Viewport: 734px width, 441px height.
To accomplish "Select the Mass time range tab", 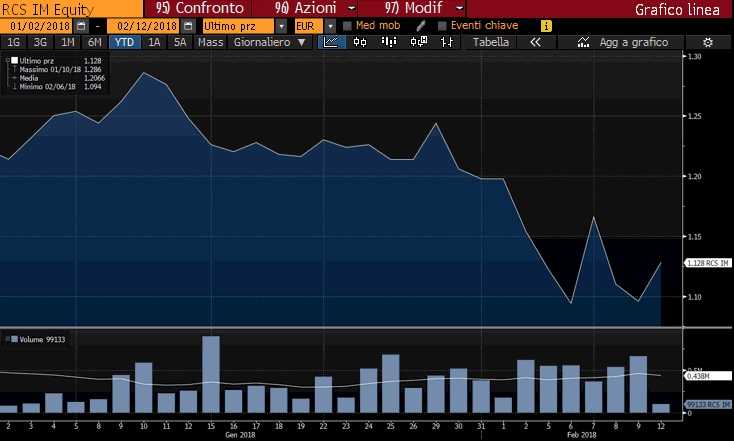I will [x=210, y=42].
